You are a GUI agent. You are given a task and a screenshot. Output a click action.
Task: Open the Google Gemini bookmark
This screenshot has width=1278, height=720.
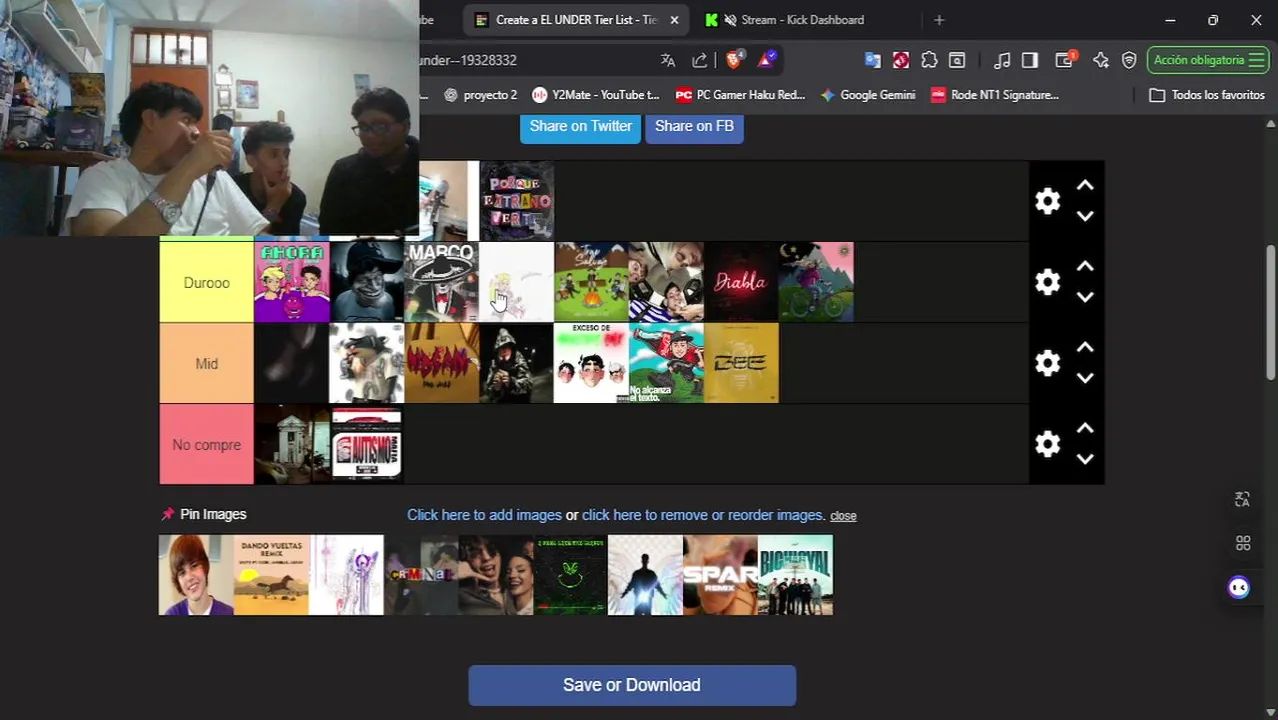tap(867, 95)
